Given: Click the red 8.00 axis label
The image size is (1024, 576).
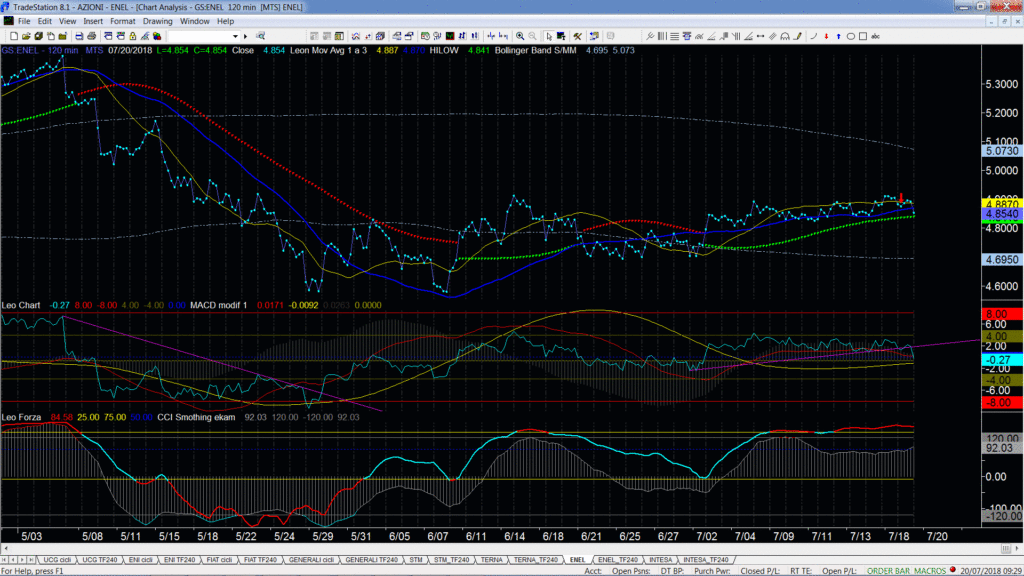Looking at the screenshot, I should point(1002,314).
